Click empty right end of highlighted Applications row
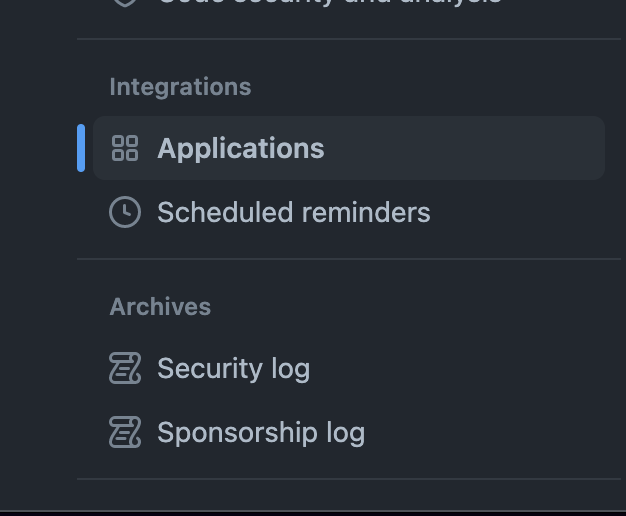 point(560,149)
